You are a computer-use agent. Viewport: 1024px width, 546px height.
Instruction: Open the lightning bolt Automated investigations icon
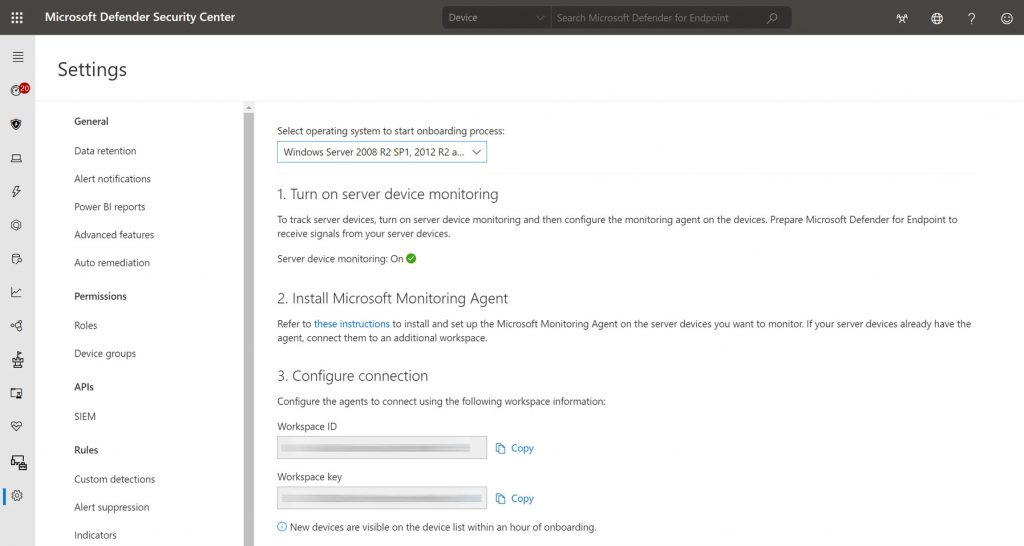(x=16, y=191)
